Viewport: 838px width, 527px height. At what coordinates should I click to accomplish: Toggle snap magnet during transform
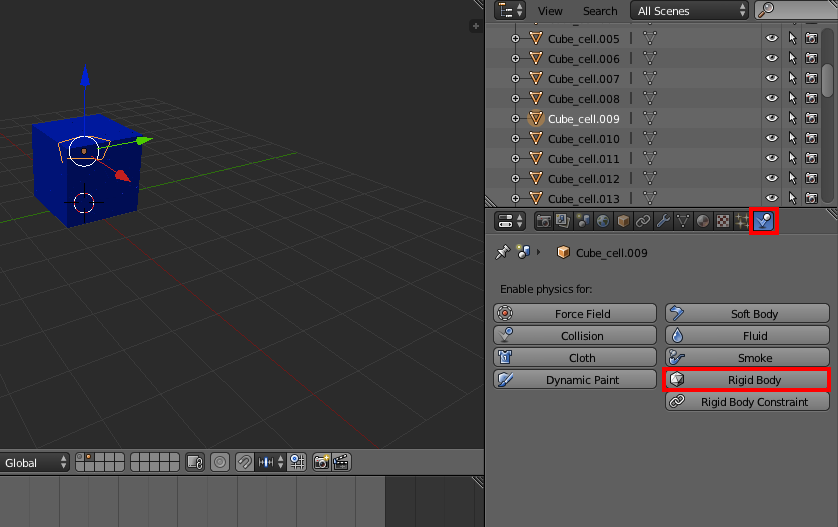tap(244, 462)
